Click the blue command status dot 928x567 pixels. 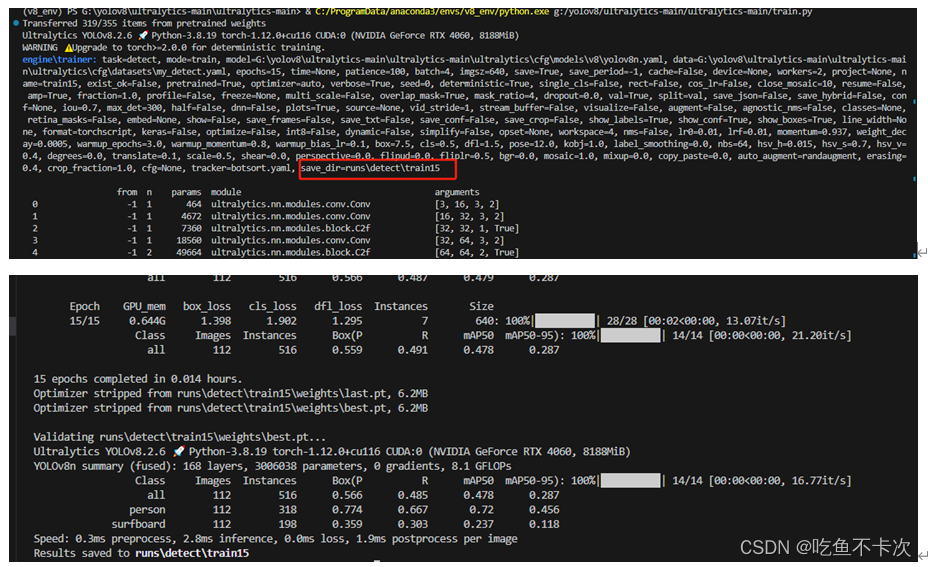click(x=16, y=24)
